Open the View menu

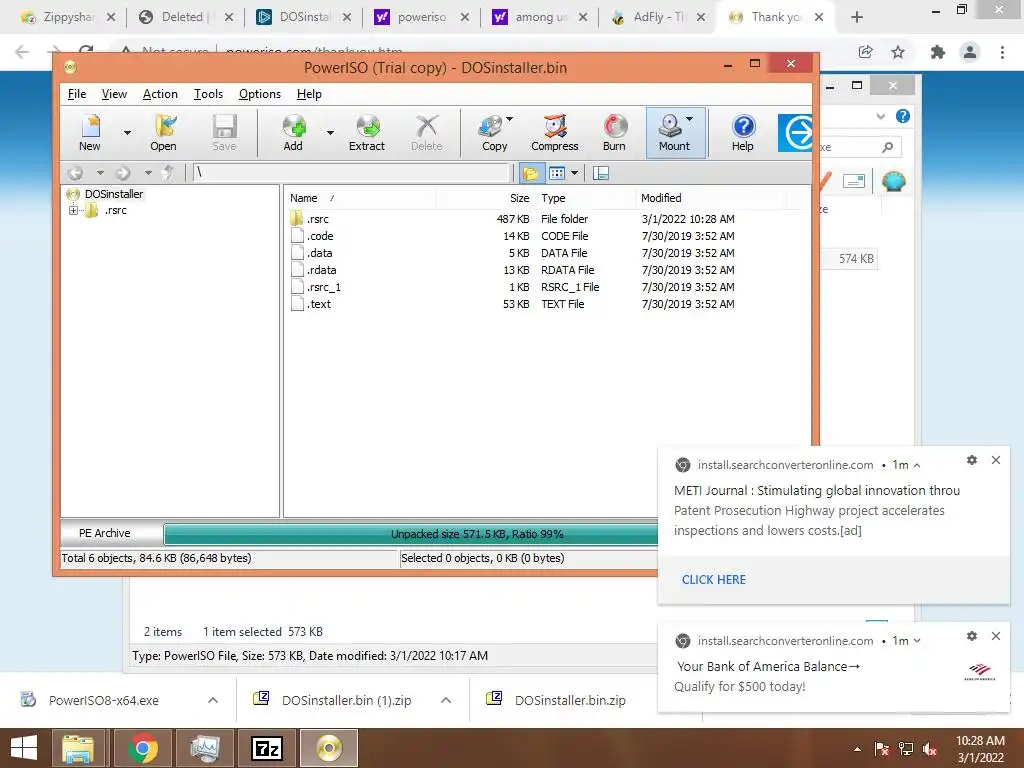114,94
